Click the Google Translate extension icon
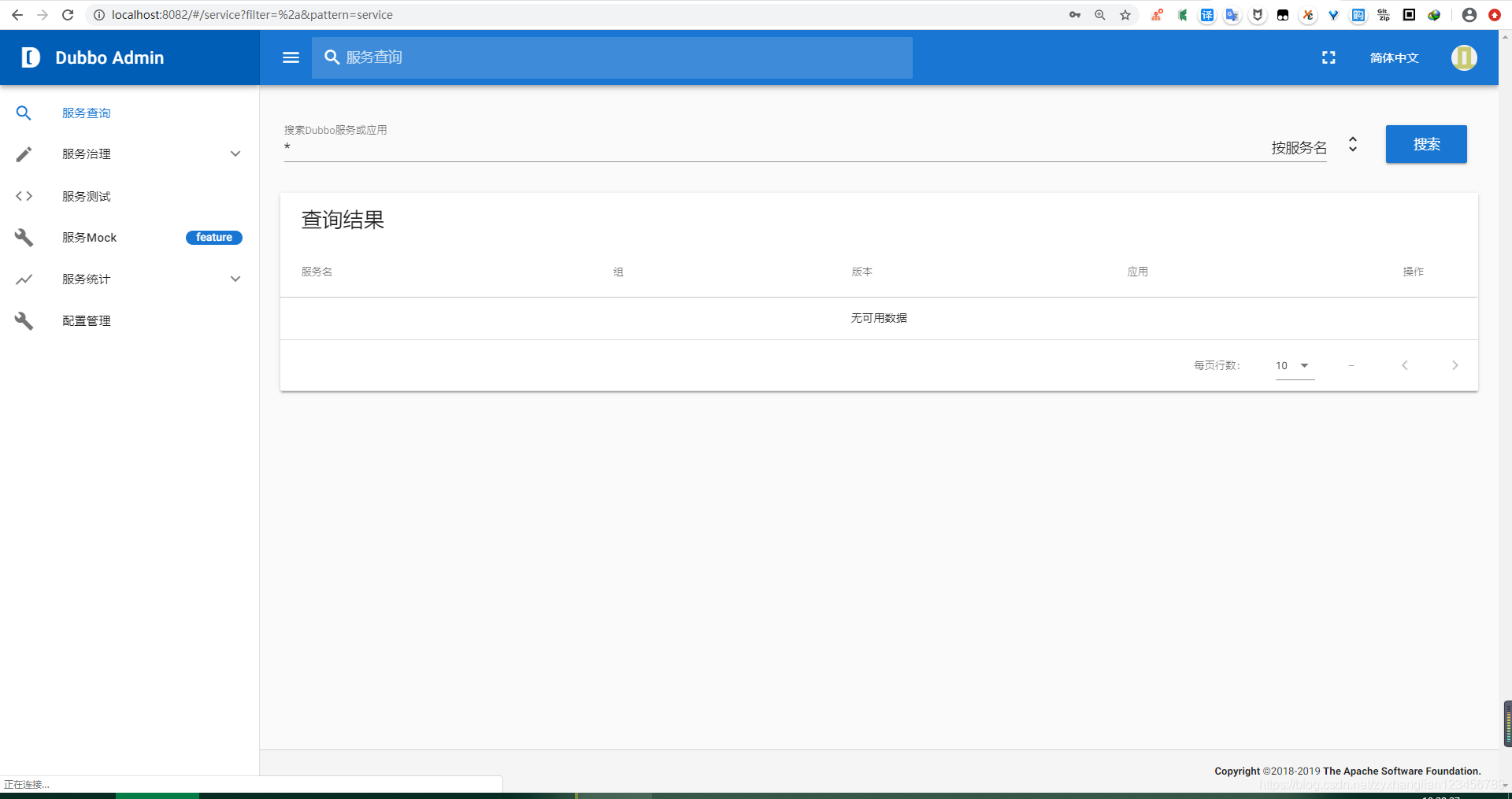Image resolution: width=1512 pixels, height=799 pixels. [1232, 15]
